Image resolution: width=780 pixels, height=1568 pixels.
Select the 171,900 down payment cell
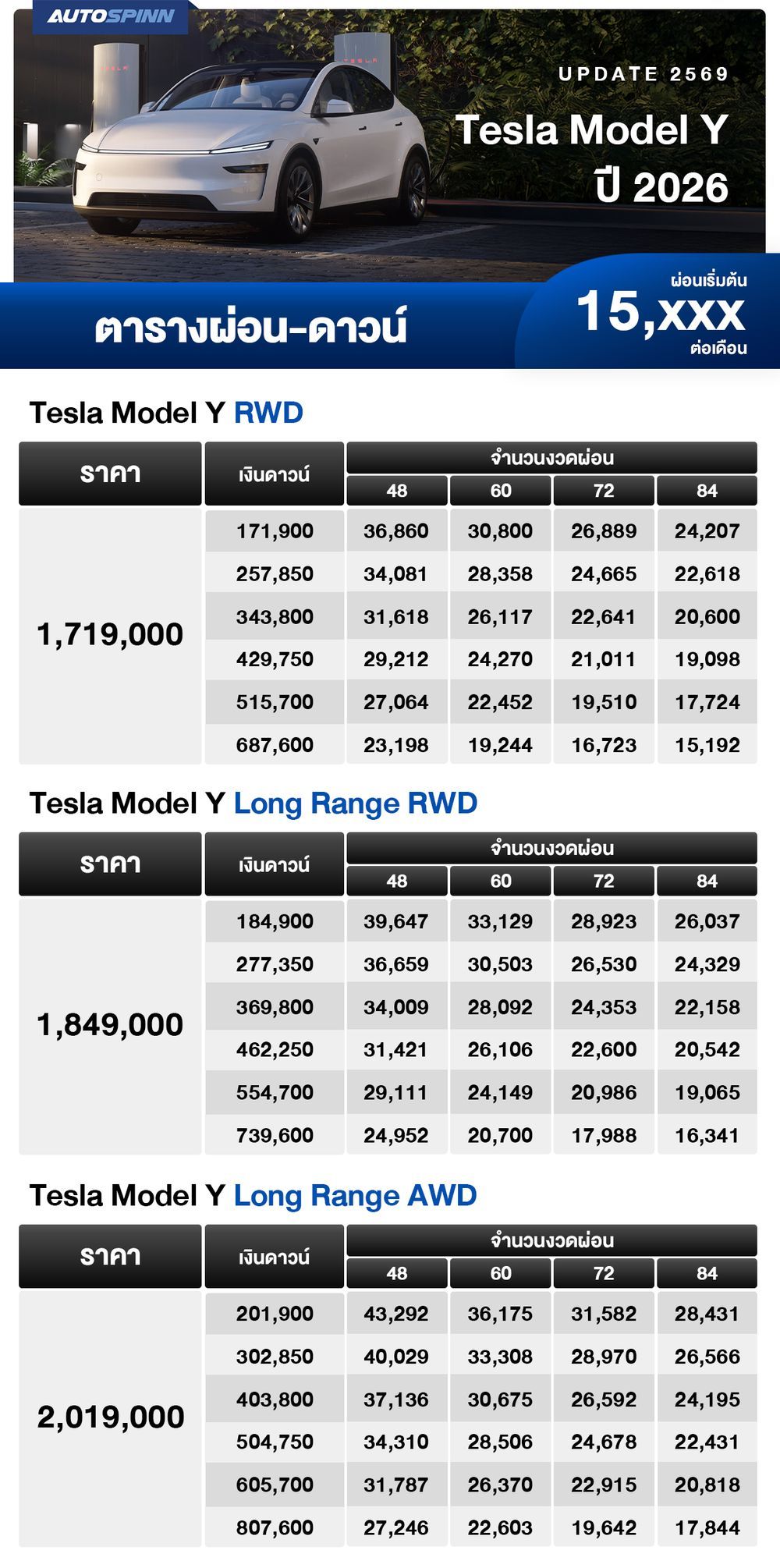(x=275, y=531)
